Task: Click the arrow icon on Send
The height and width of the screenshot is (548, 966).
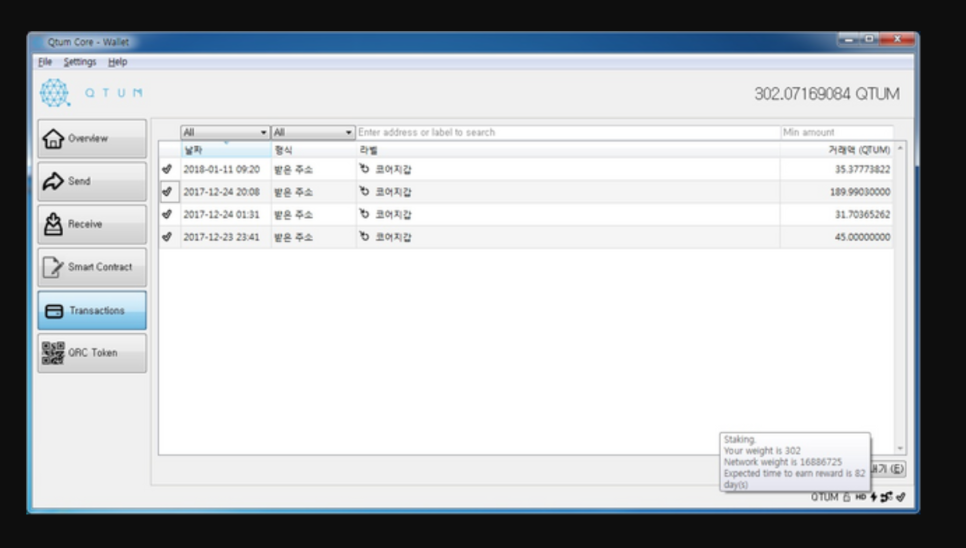Action: (x=53, y=181)
